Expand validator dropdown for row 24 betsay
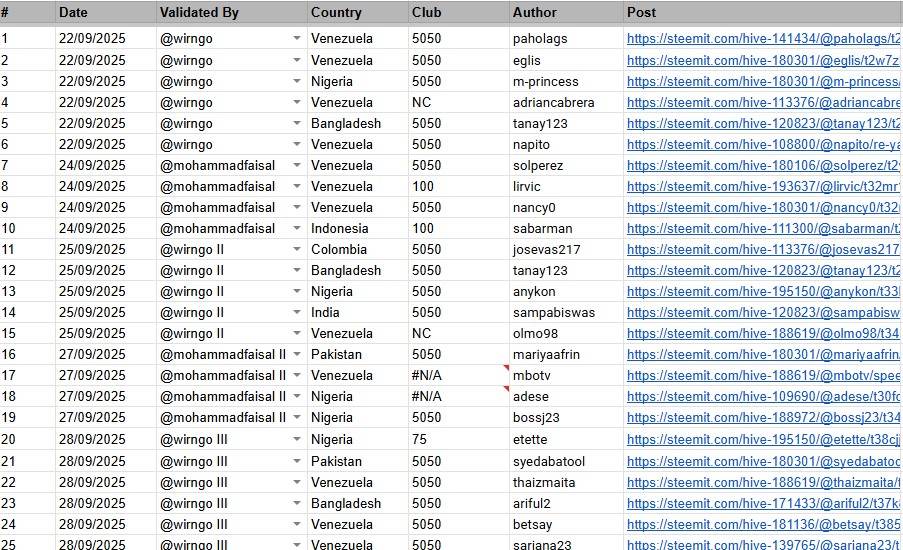 pyautogui.click(x=297, y=525)
